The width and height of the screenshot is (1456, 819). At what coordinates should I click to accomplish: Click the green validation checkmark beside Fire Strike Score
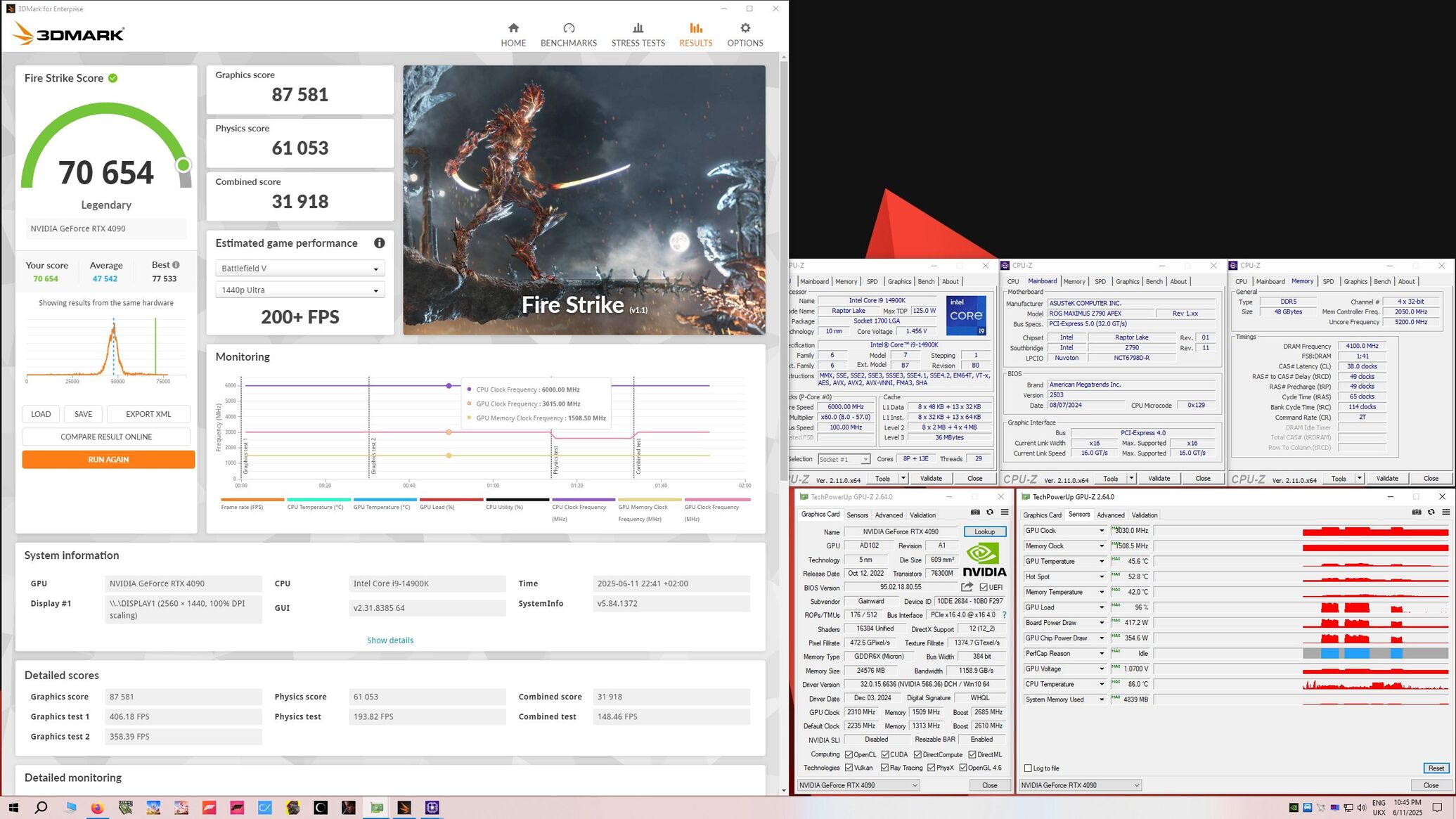[x=112, y=78]
